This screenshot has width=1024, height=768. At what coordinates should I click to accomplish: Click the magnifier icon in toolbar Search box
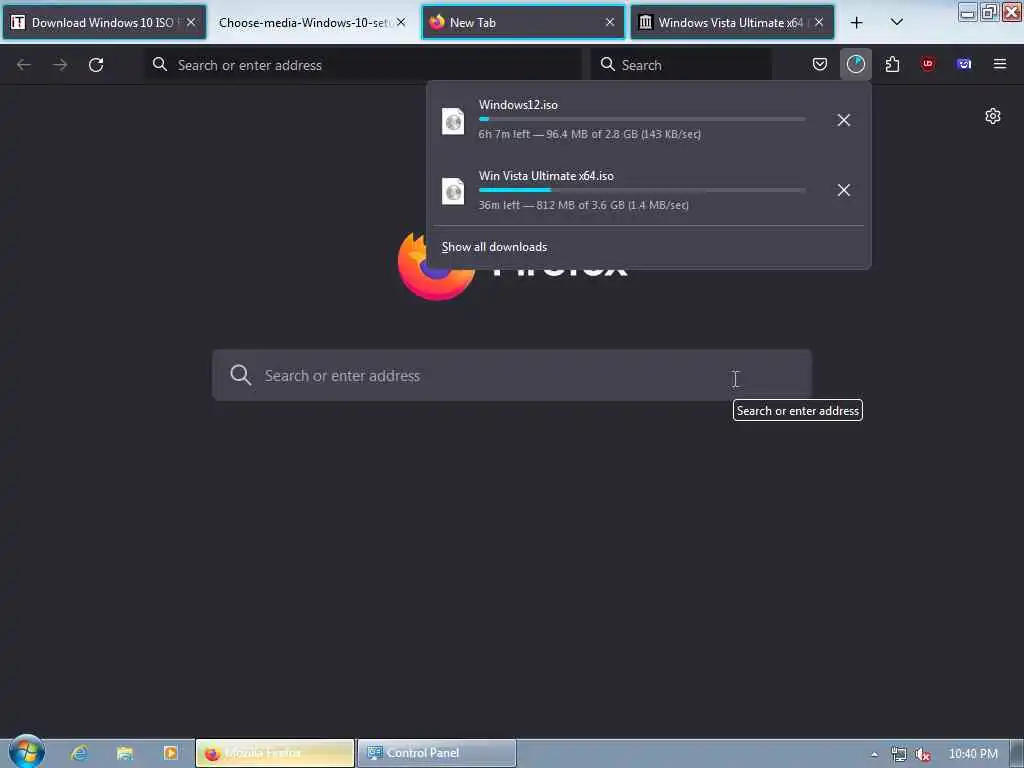click(x=607, y=64)
